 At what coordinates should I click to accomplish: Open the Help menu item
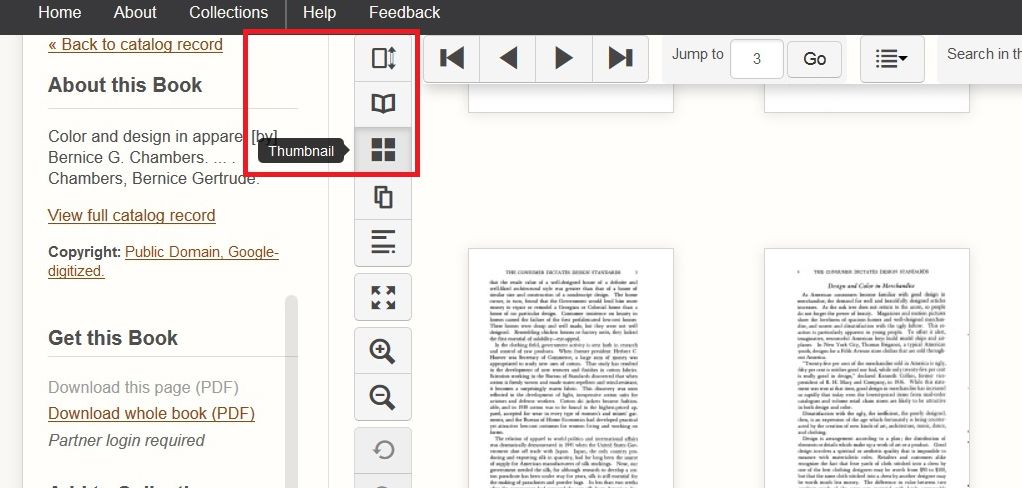pos(319,12)
